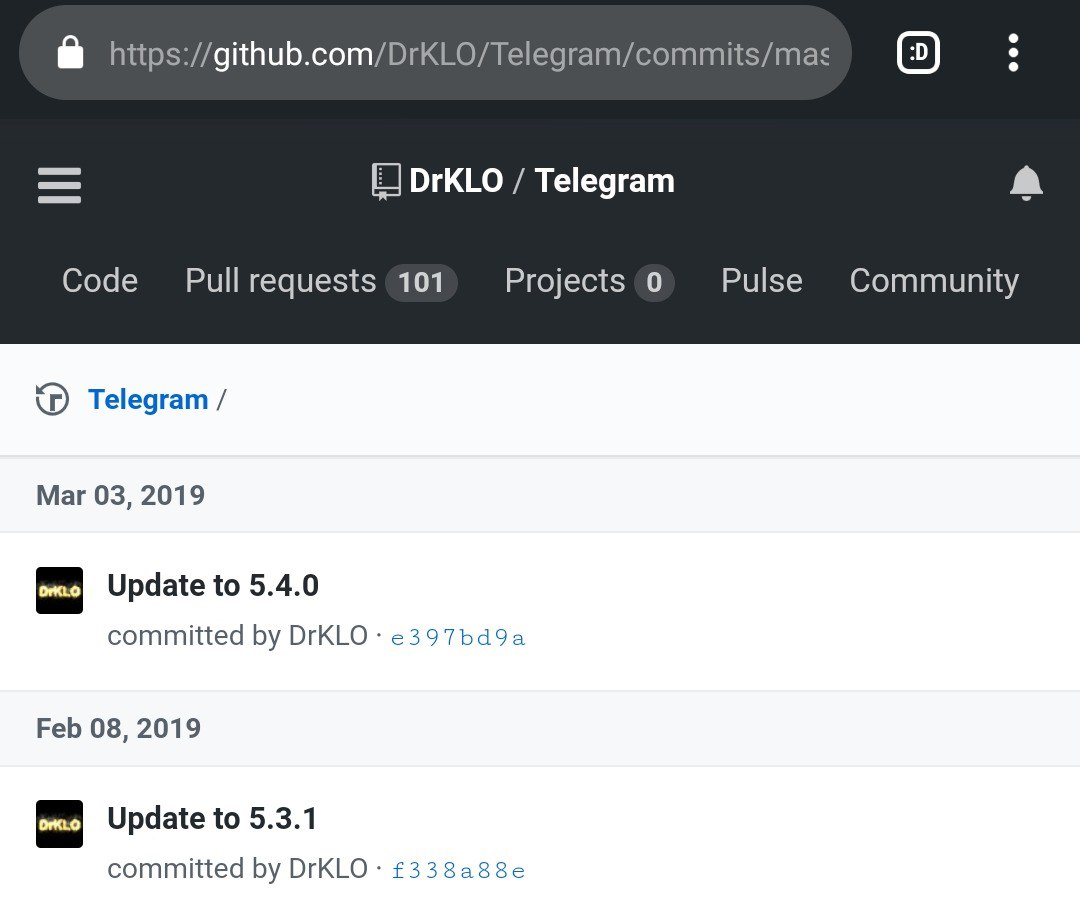This screenshot has height=915, width=1080.
Task: Switch to the Code tab
Action: 100,281
